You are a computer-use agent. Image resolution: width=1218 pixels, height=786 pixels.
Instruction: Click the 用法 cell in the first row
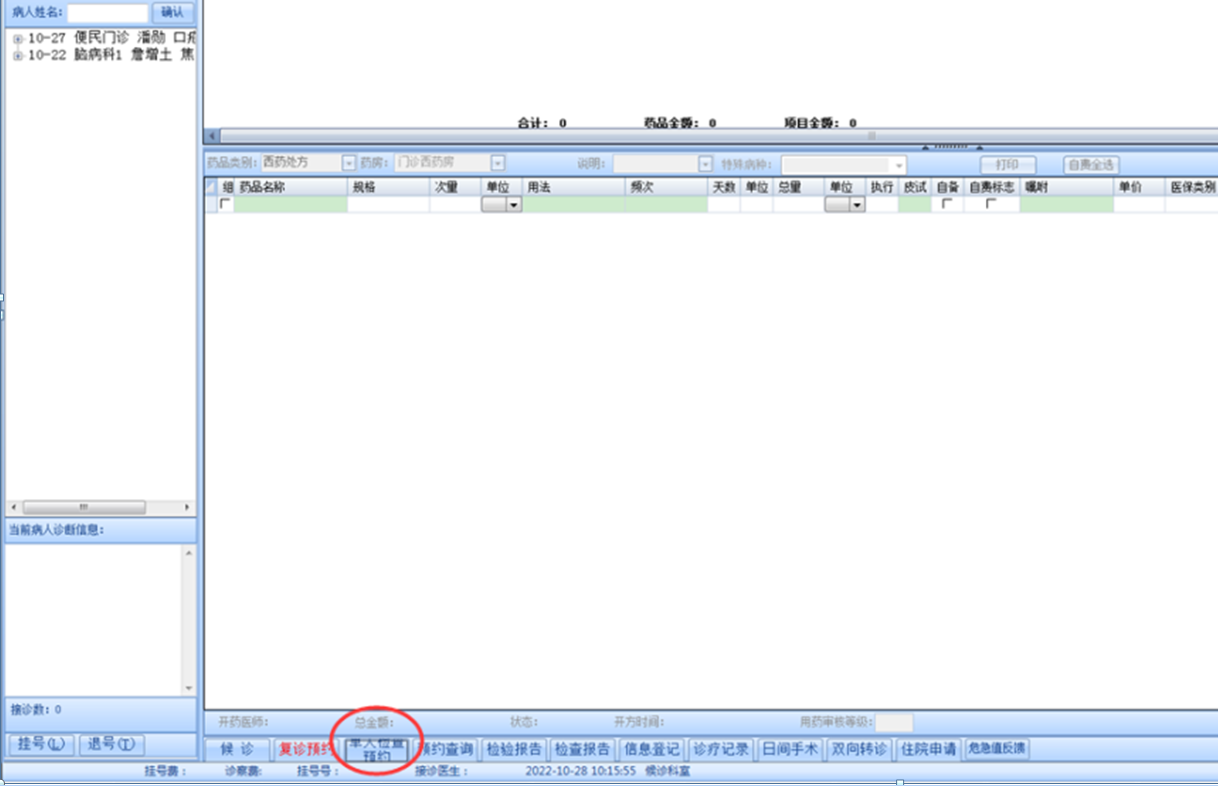575,204
